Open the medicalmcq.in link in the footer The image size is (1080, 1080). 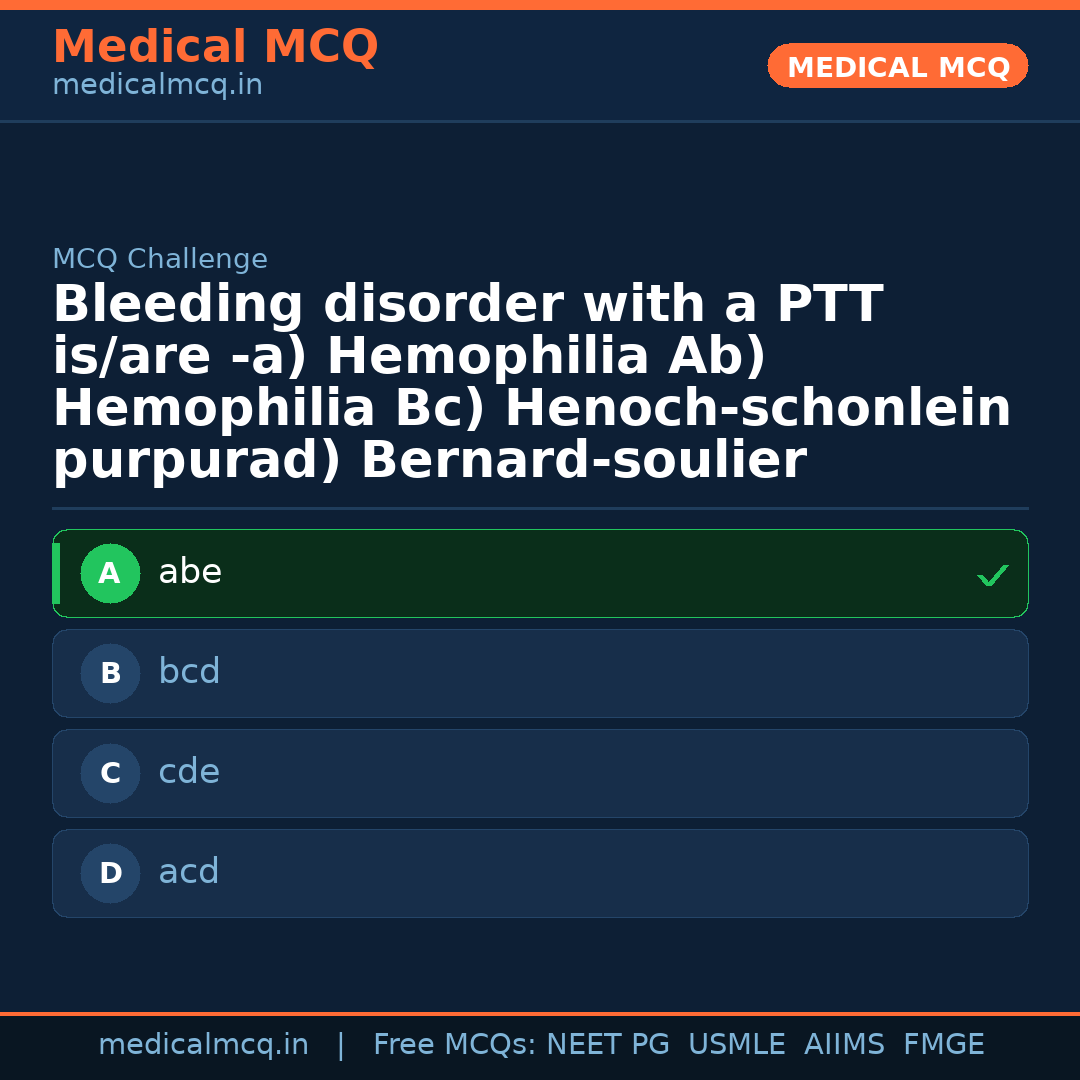tap(203, 1045)
